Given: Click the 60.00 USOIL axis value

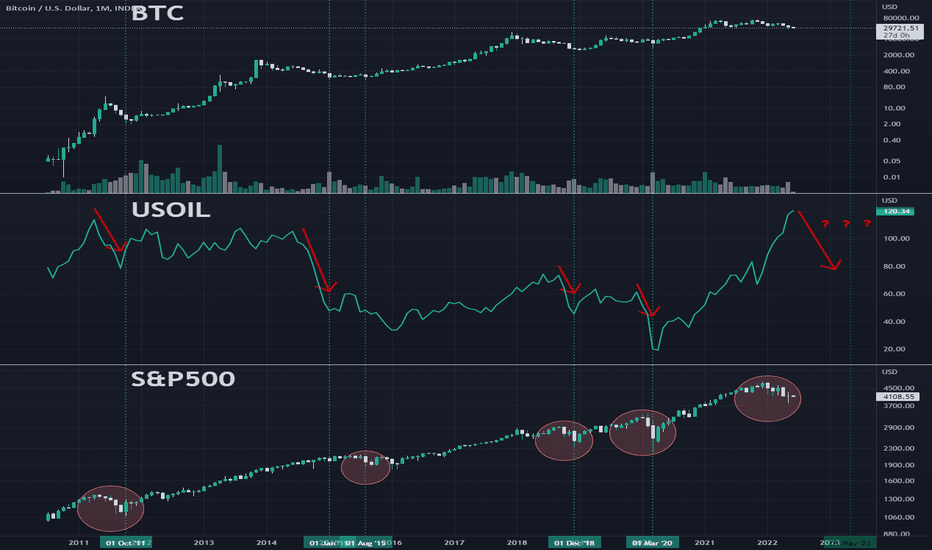Looking at the screenshot, I should pos(895,294).
